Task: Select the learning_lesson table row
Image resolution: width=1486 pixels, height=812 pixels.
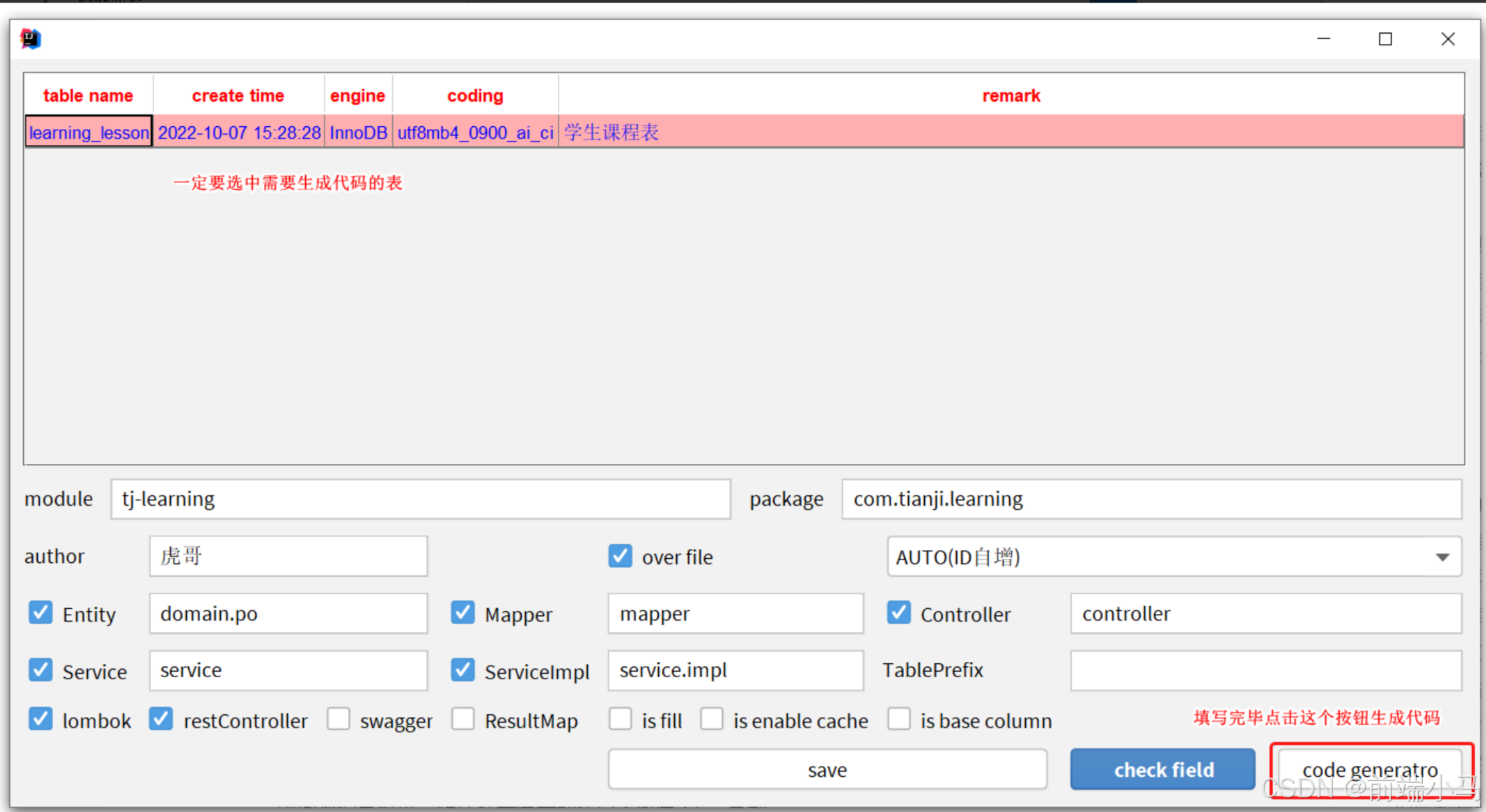Action: [x=89, y=132]
